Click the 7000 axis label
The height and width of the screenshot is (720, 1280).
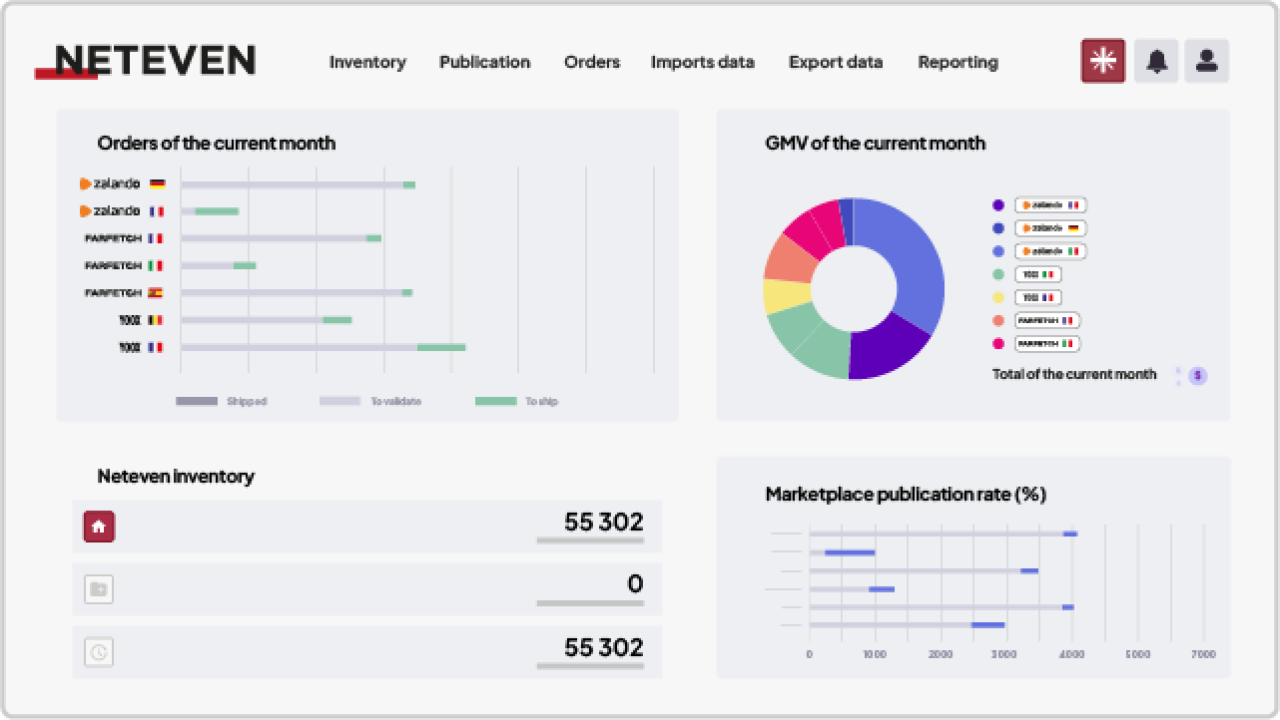pos(1204,654)
